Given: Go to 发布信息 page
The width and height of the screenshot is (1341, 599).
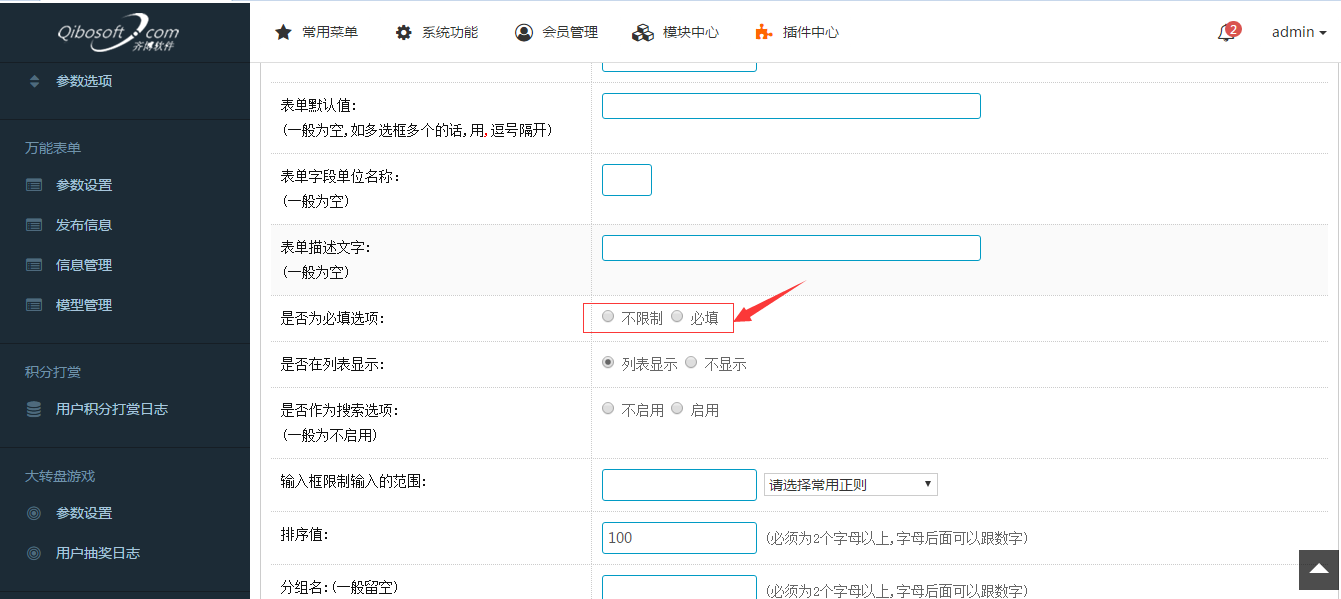Looking at the screenshot, I should (x=83, y=225).
